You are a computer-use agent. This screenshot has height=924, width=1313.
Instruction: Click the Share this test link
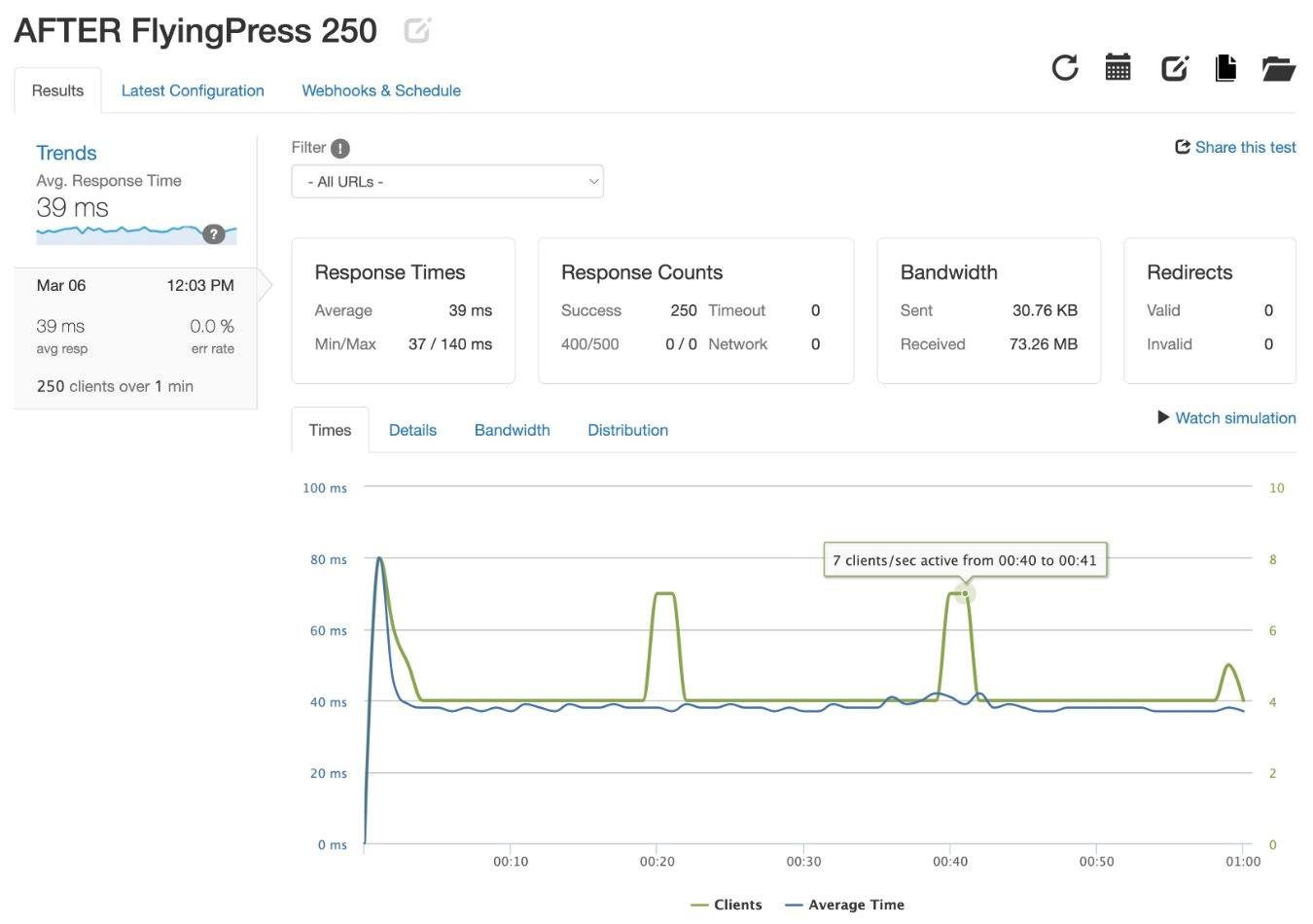point(1245,147)
